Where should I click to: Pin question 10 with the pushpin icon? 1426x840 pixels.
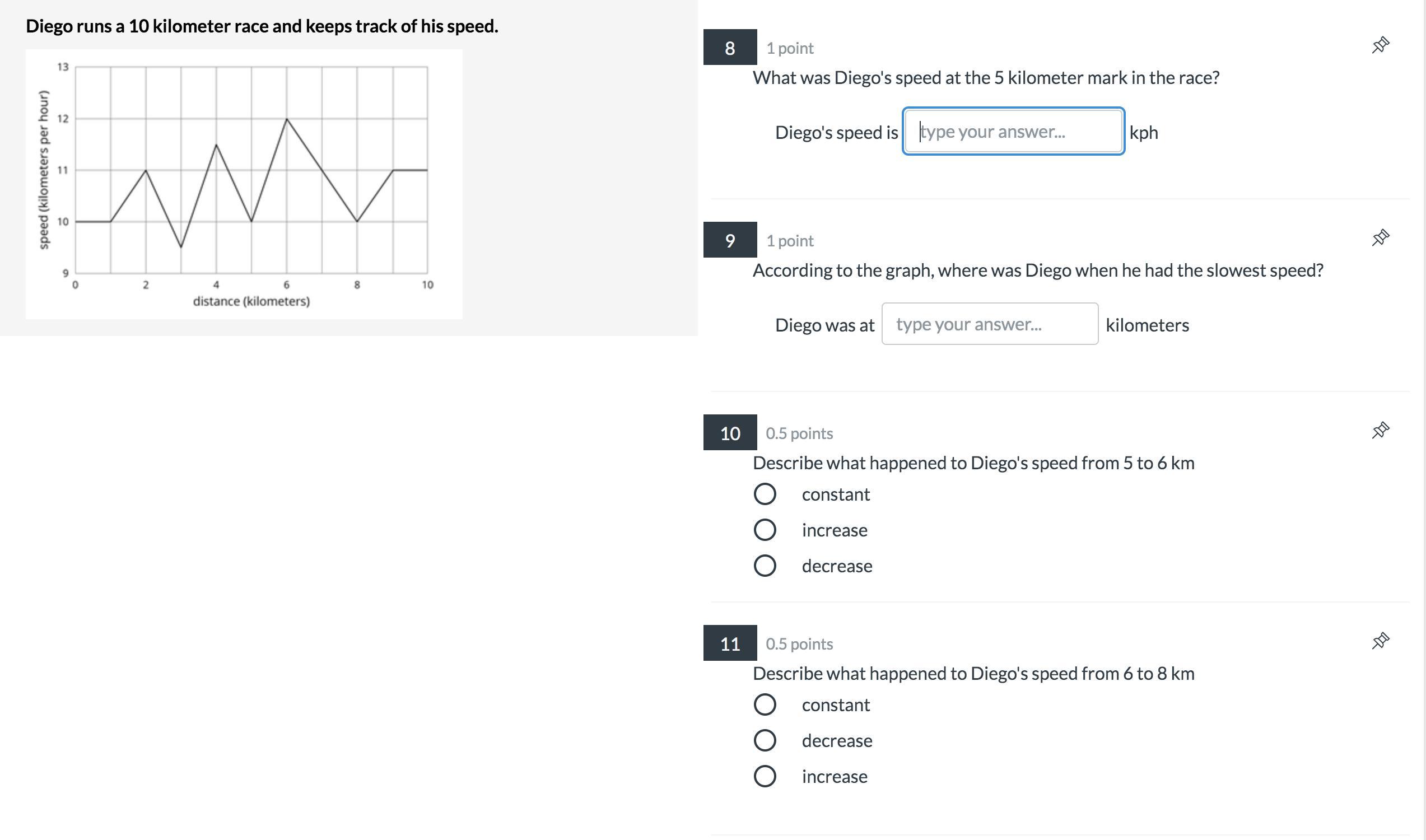click(x=1380, y=430)
